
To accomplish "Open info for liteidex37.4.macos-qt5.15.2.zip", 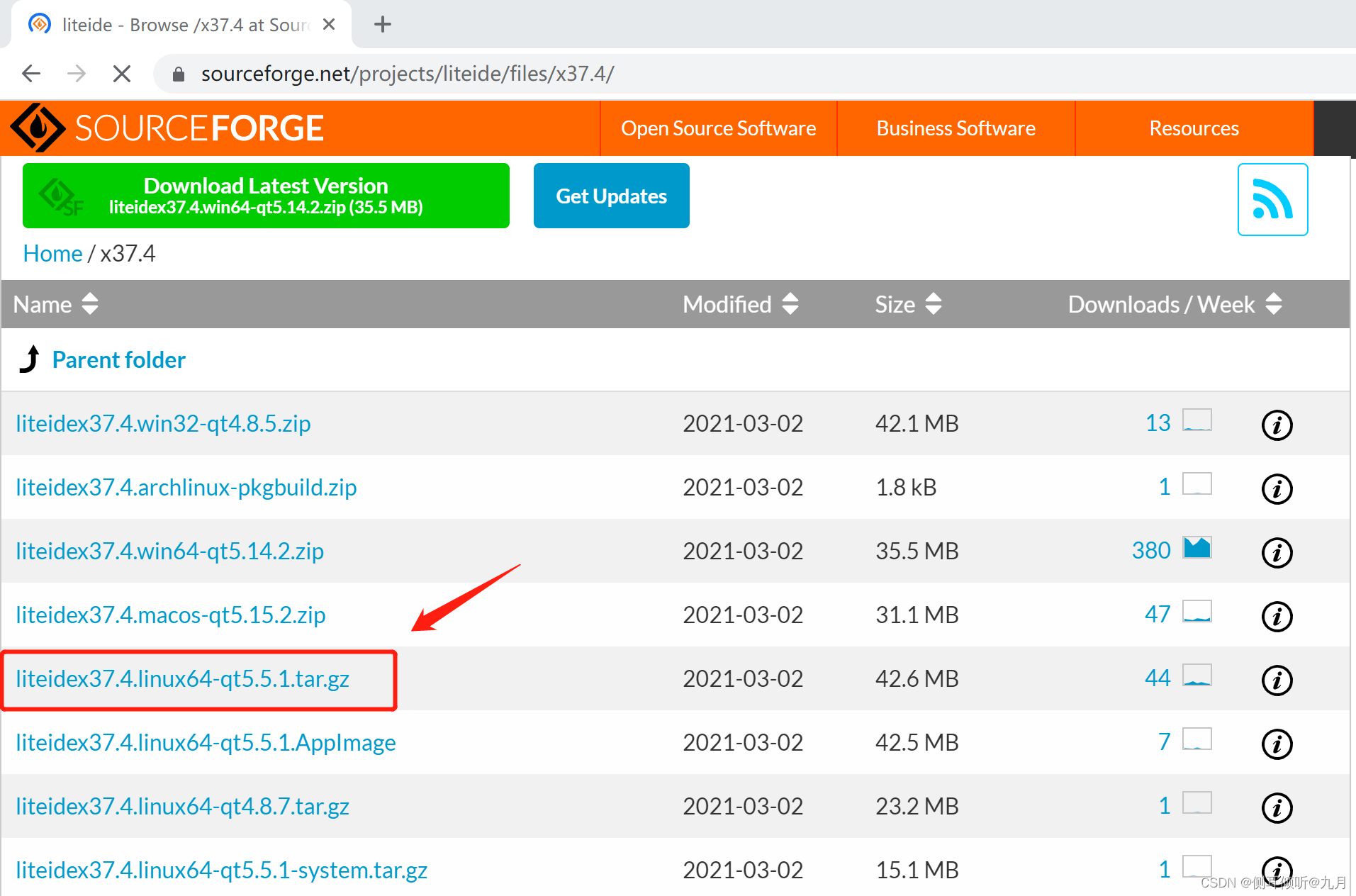I will point(1277,616).
